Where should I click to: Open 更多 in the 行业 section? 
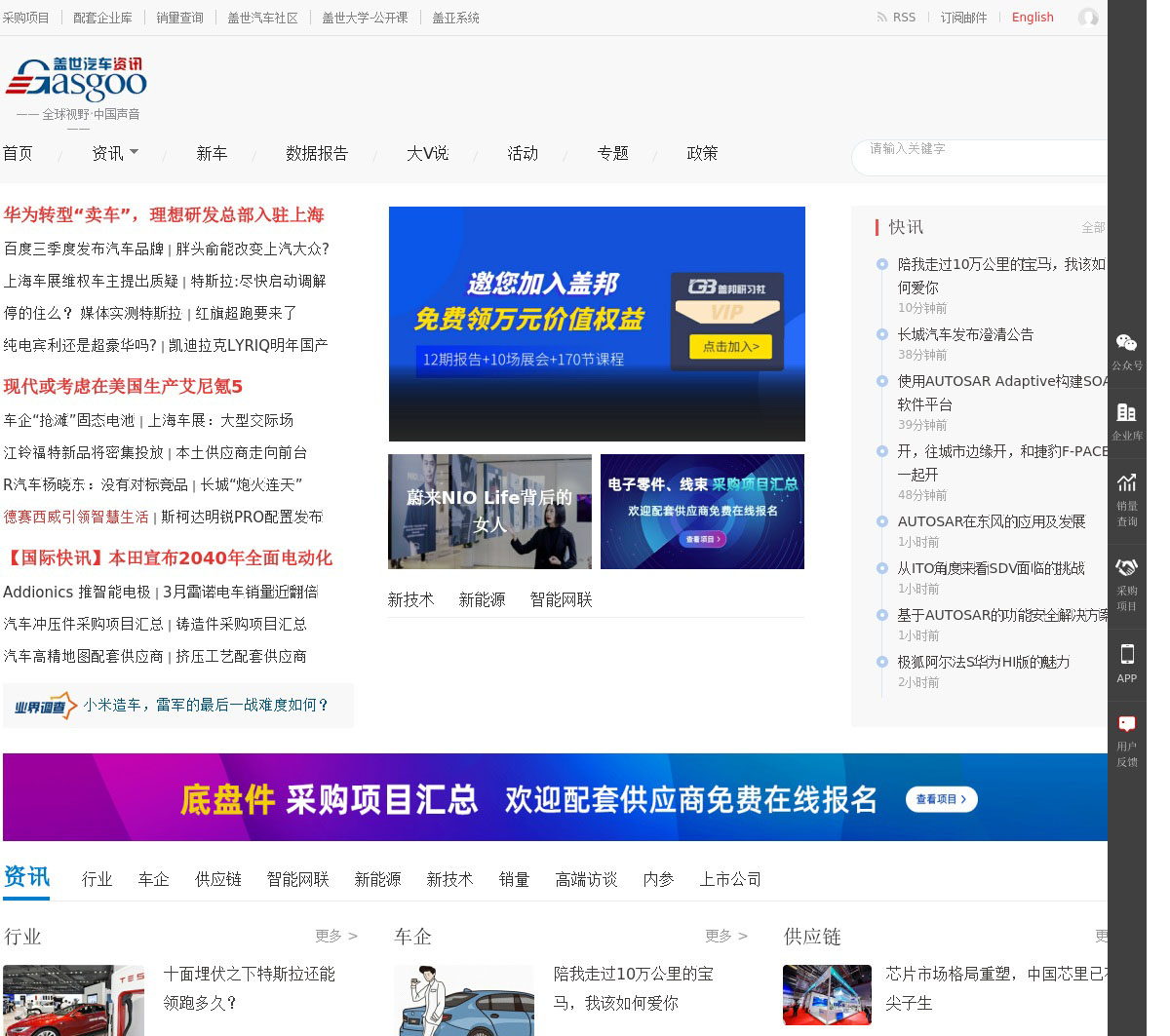click(336, 936)
